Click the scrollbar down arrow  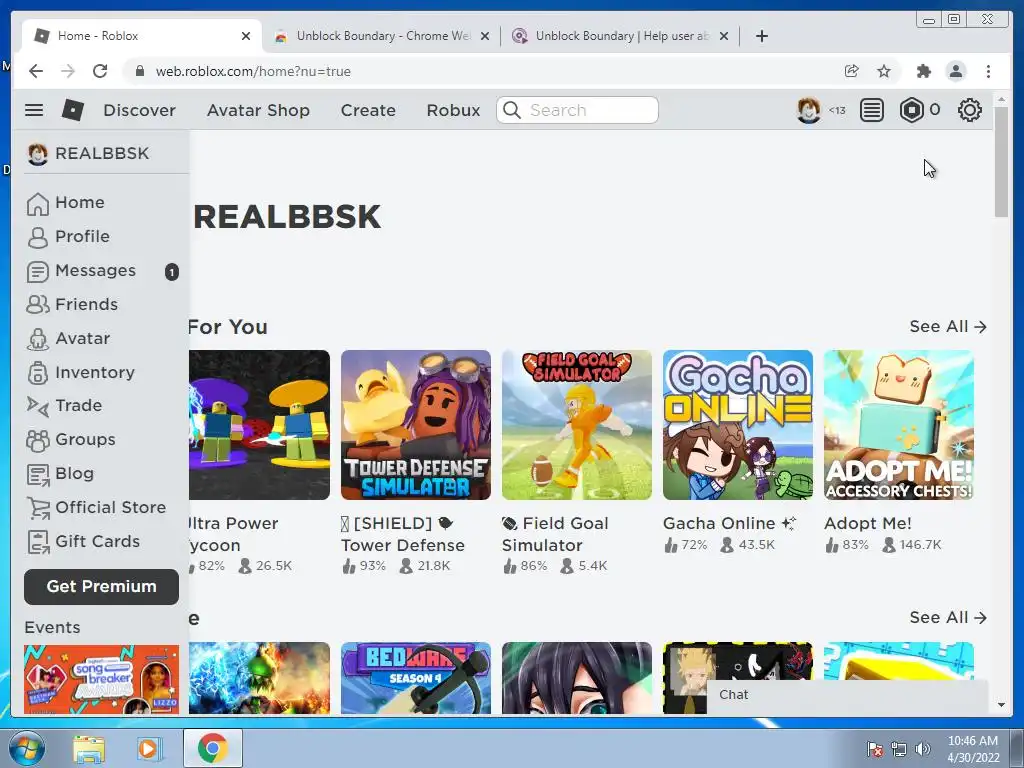[x=1001, y=705]
